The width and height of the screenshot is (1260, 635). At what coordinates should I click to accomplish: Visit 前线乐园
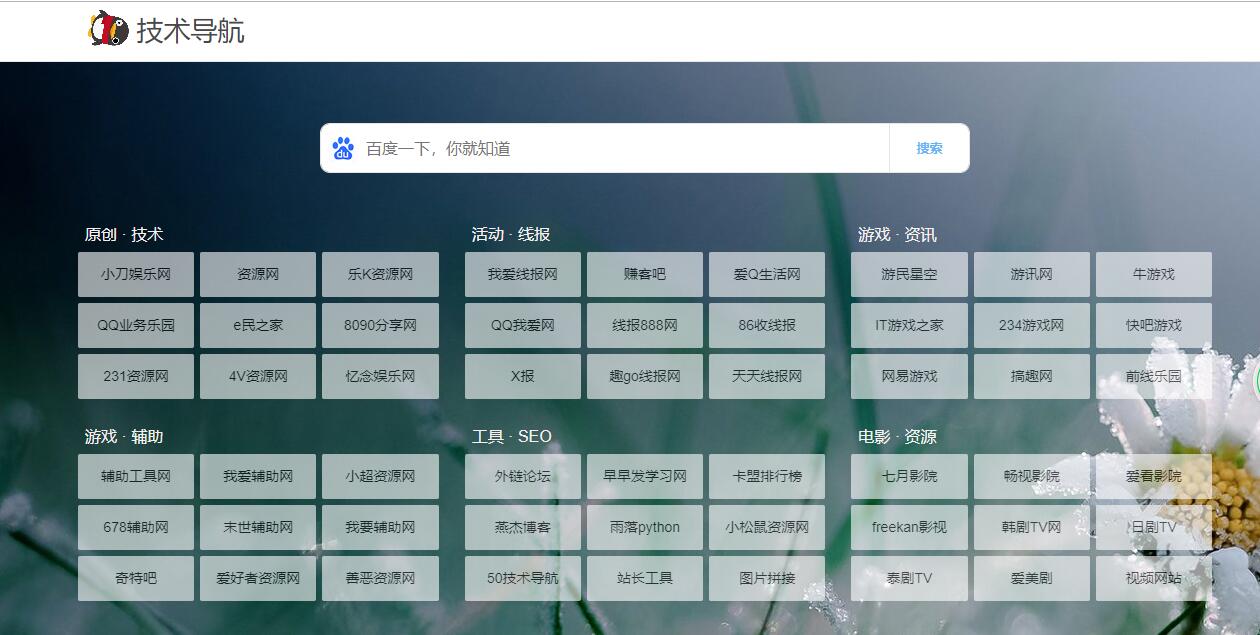coord(1154,376)
